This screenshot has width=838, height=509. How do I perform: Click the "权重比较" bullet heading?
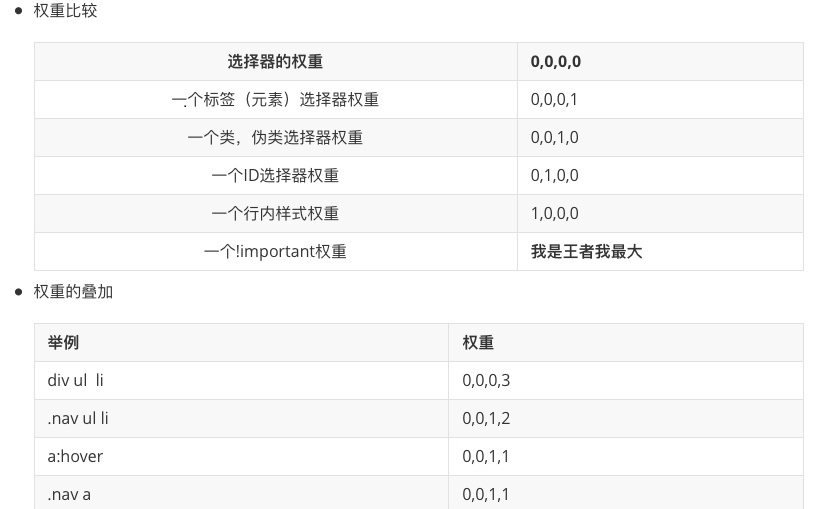(x=65, y=12)
